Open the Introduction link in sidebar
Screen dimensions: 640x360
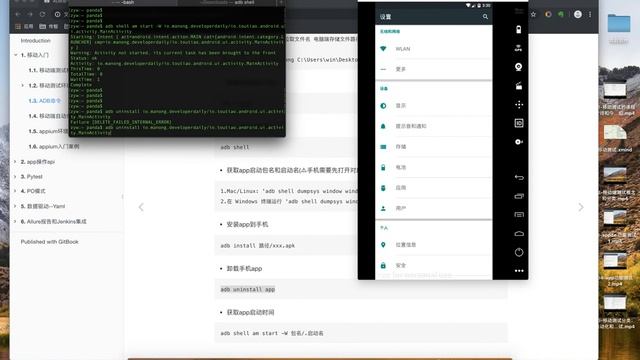click(x=36, y=40)
